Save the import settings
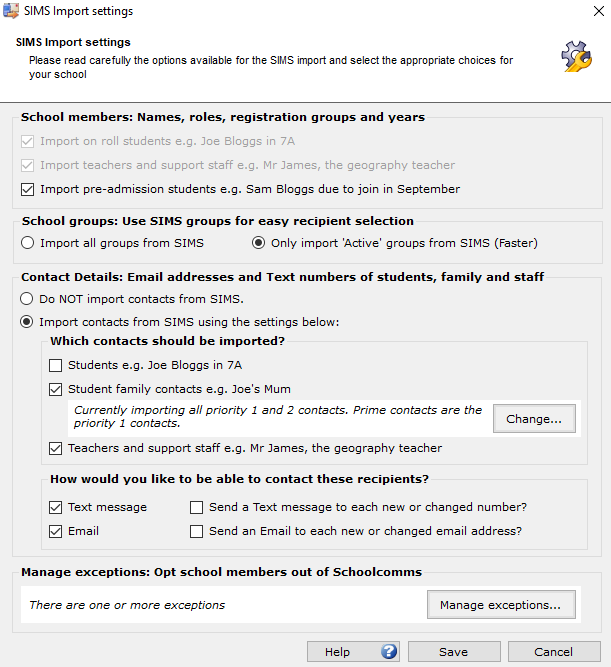The image size is (611, 667). tap(453, 652)
